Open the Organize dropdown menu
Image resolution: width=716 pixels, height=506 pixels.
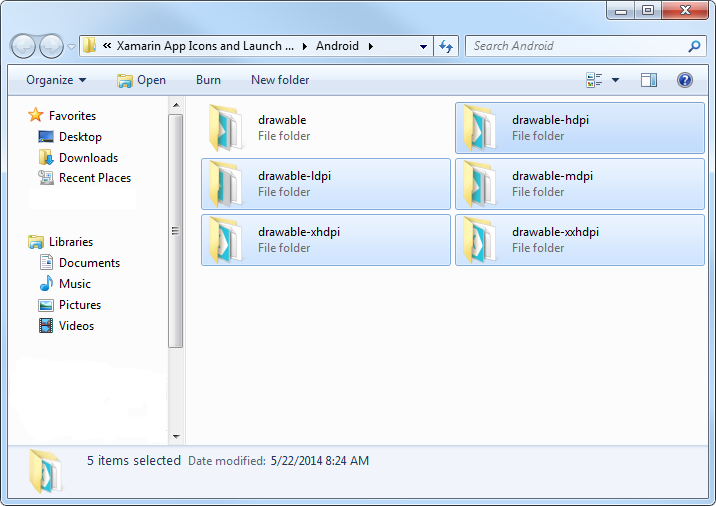point(56,80)
